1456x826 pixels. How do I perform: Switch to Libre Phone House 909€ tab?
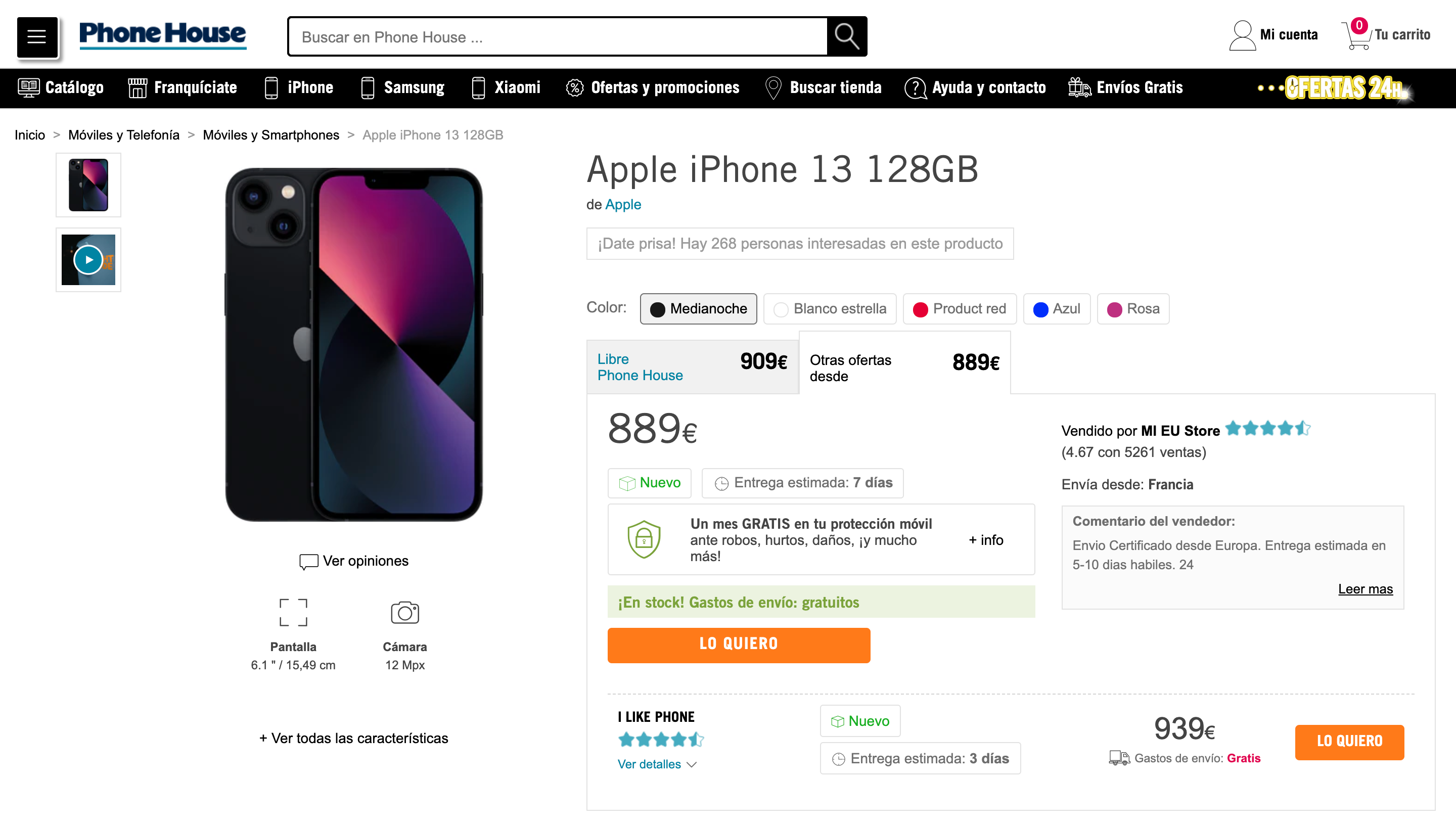pyautogui.click(x=692, y=367)
